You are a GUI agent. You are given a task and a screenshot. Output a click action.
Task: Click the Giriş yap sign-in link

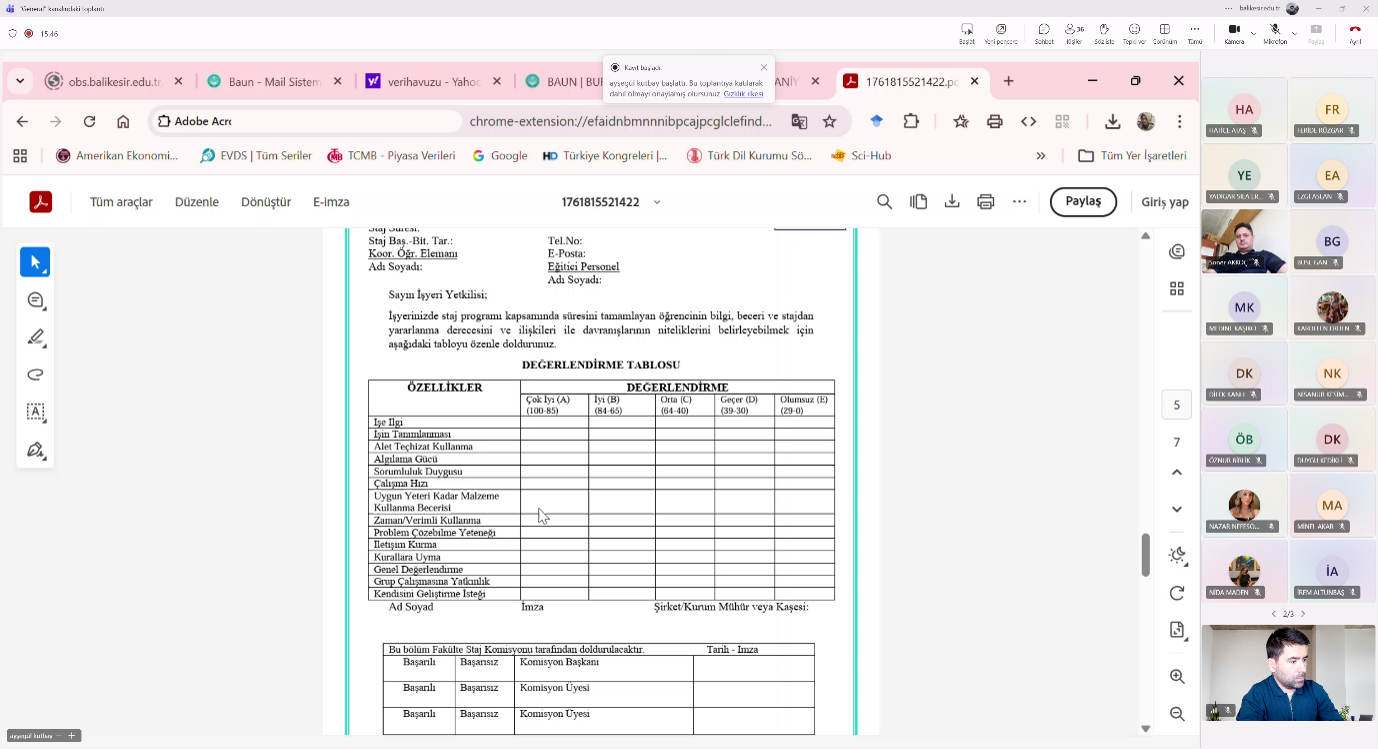[x=1165, y=202]
